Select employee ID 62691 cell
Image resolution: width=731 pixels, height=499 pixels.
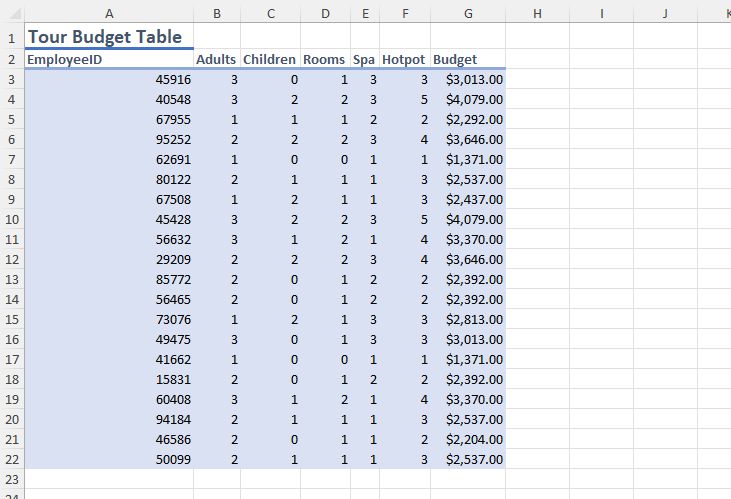pos(108,159)
